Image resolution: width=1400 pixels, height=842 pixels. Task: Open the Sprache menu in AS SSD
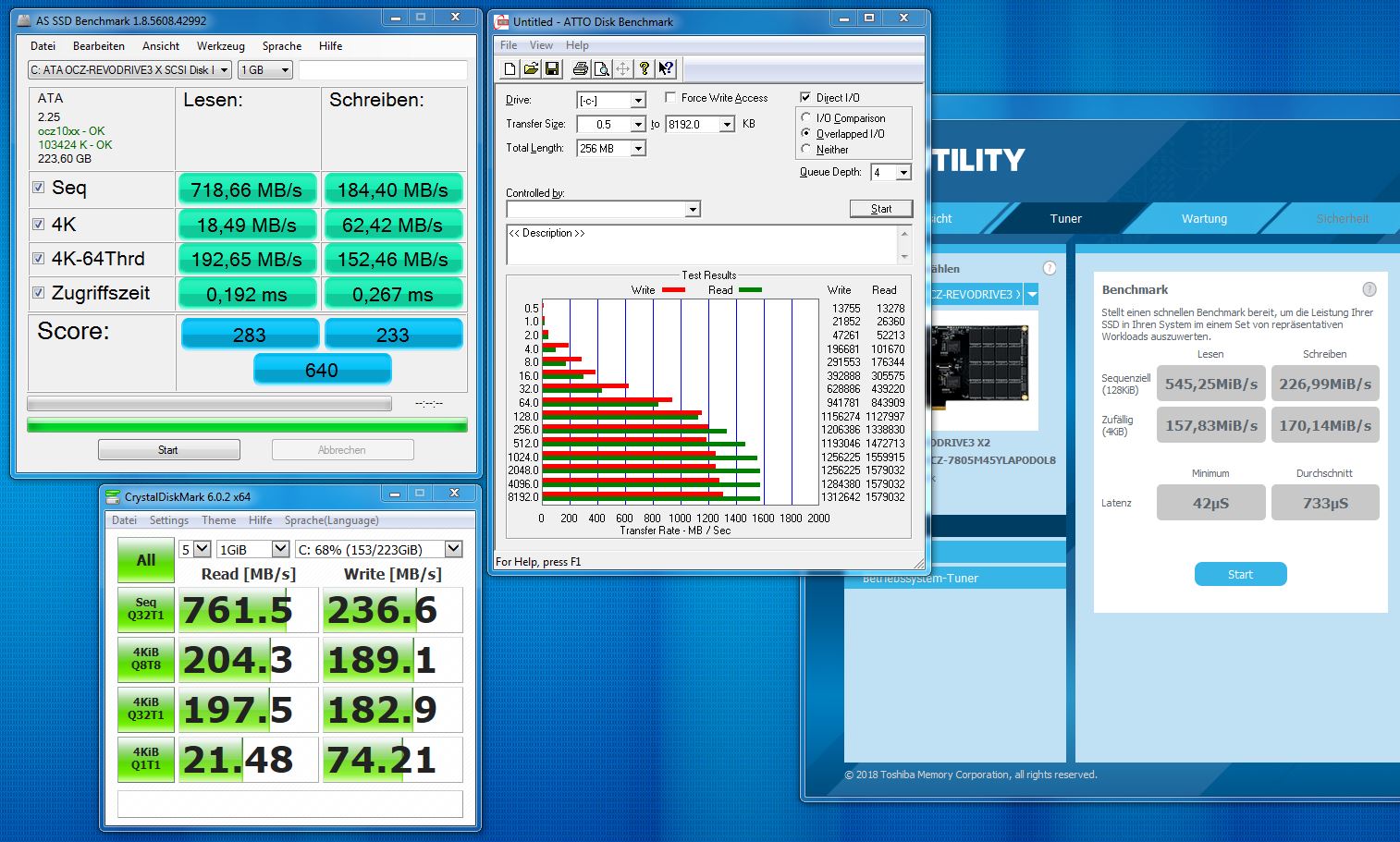click(282, 45)
